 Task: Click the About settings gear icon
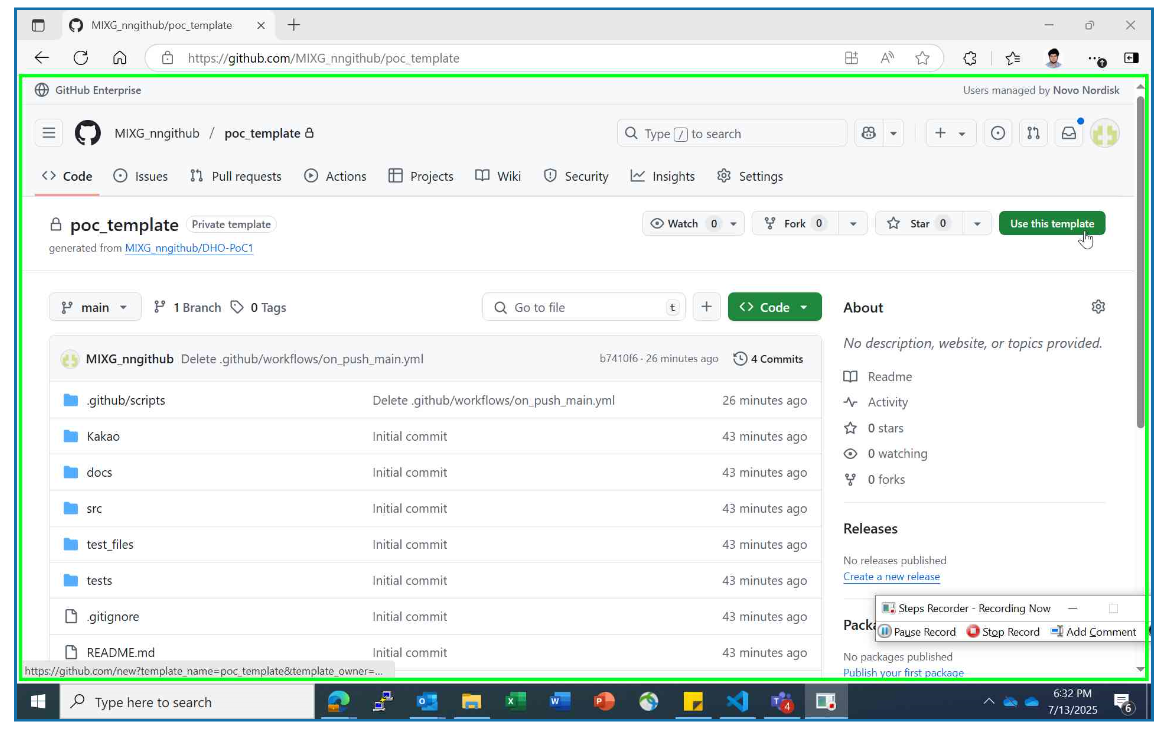click(1098, 307)
